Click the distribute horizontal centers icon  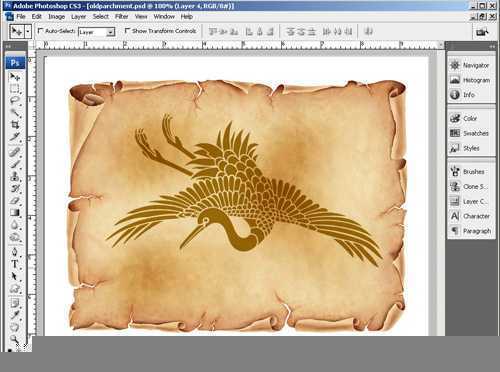click(337, 32)
